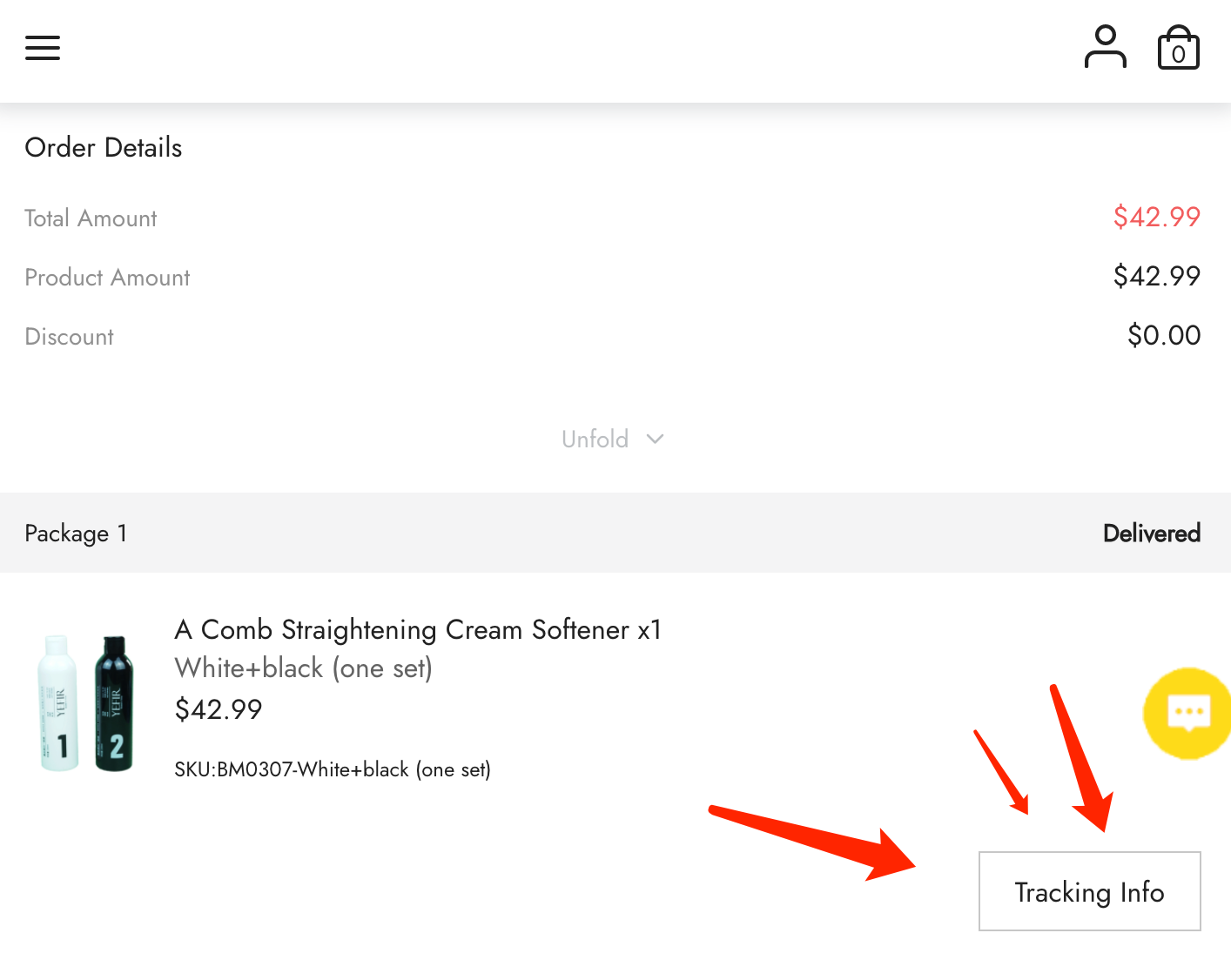Click the Total Amount label

coord(91,218)
